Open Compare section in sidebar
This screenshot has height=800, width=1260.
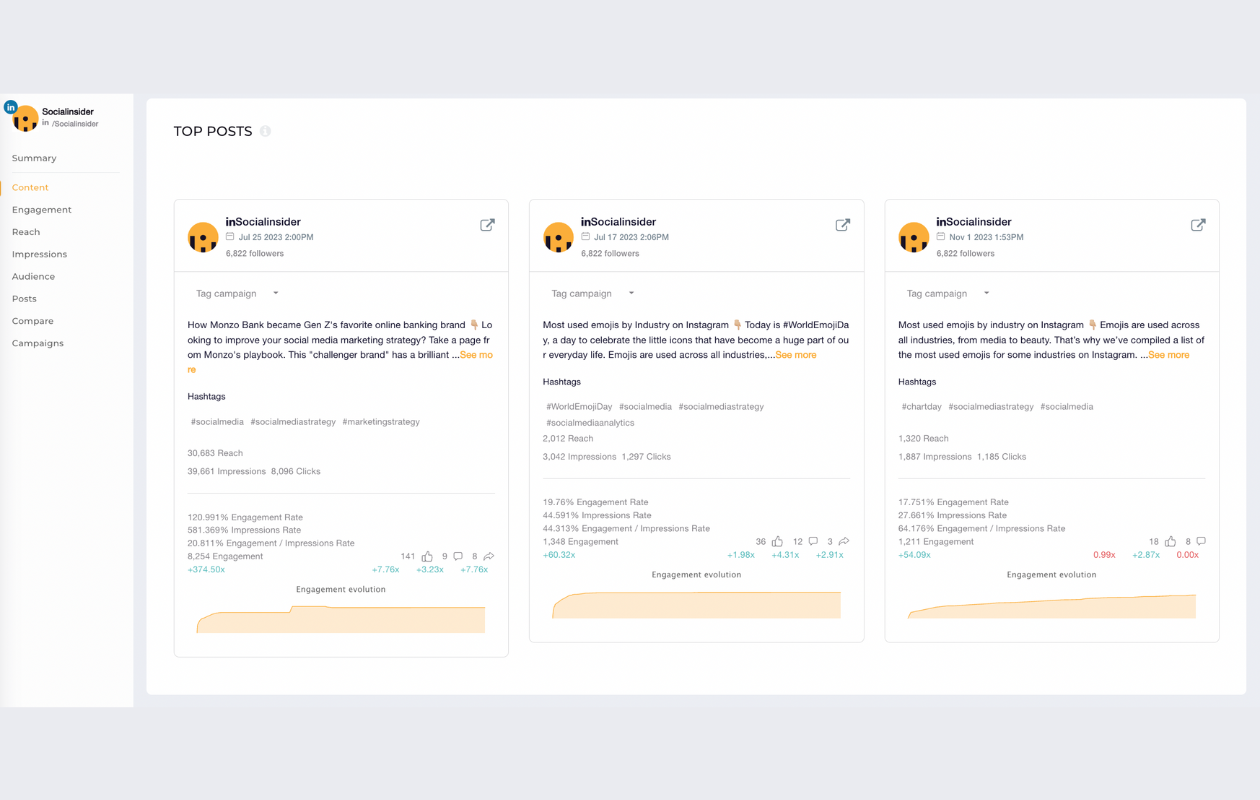(x=33, y=321)
